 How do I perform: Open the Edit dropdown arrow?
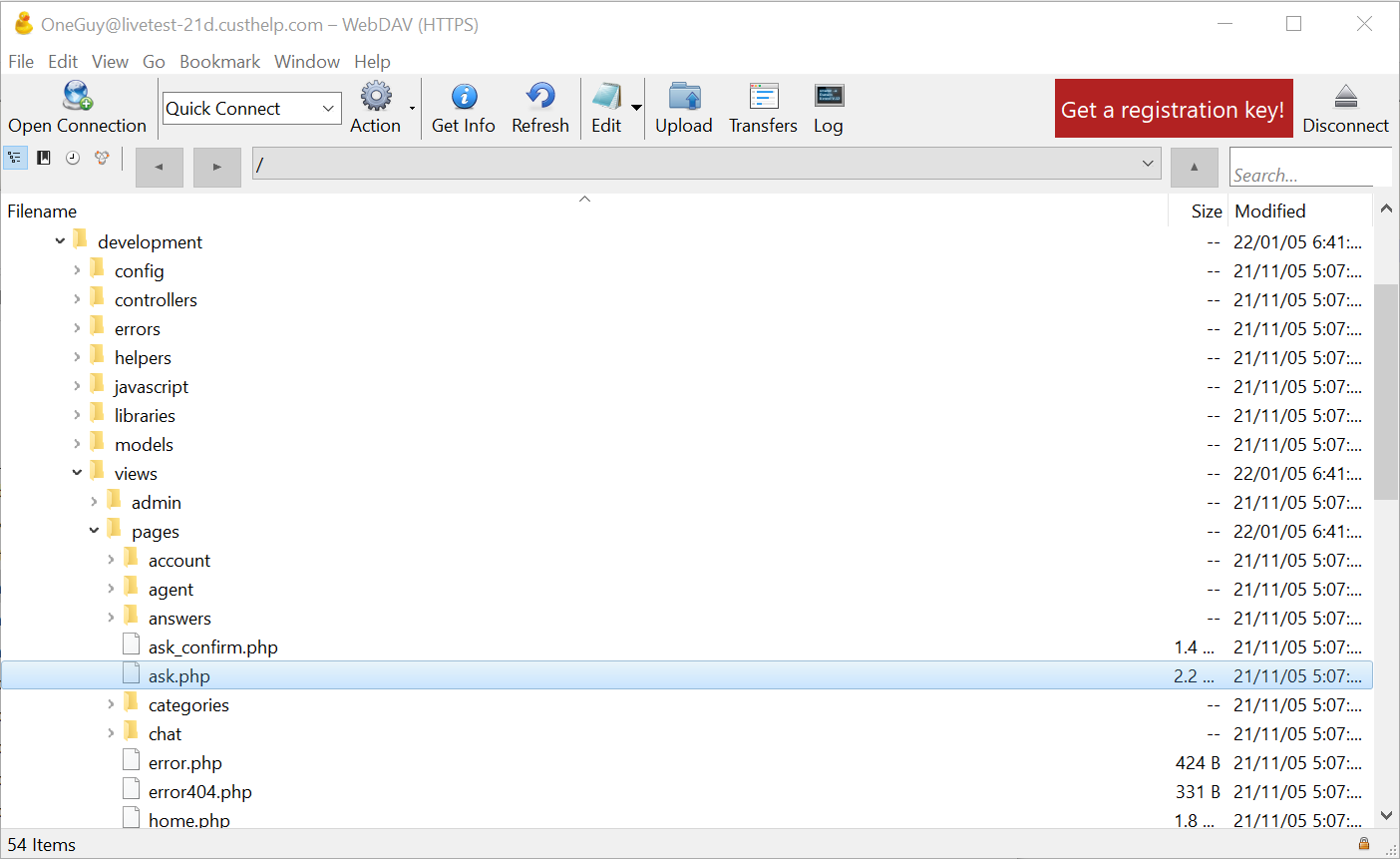pyautogui.click(x=636, y=108)
